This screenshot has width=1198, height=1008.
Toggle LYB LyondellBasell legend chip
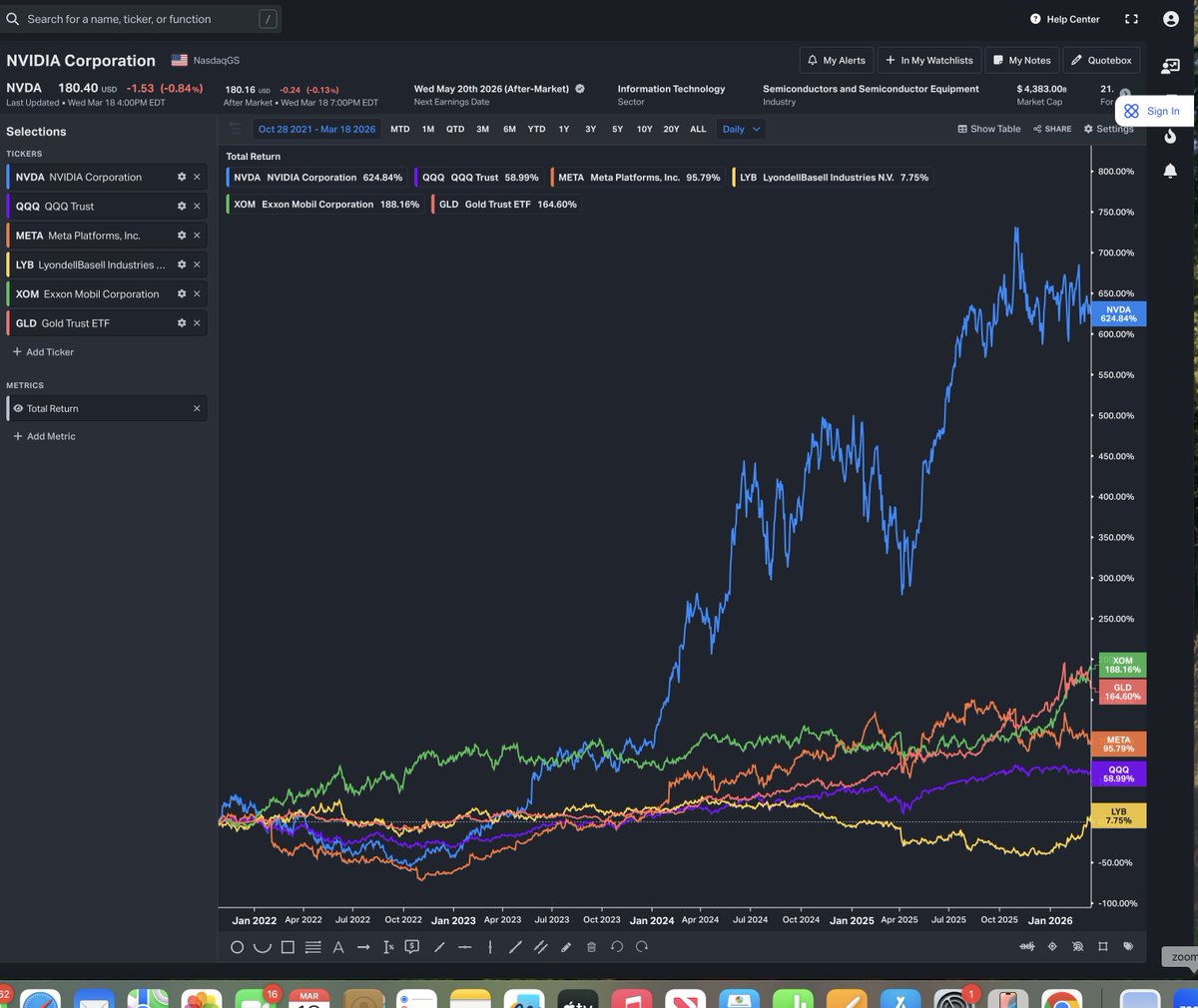(x=834, y=178)
